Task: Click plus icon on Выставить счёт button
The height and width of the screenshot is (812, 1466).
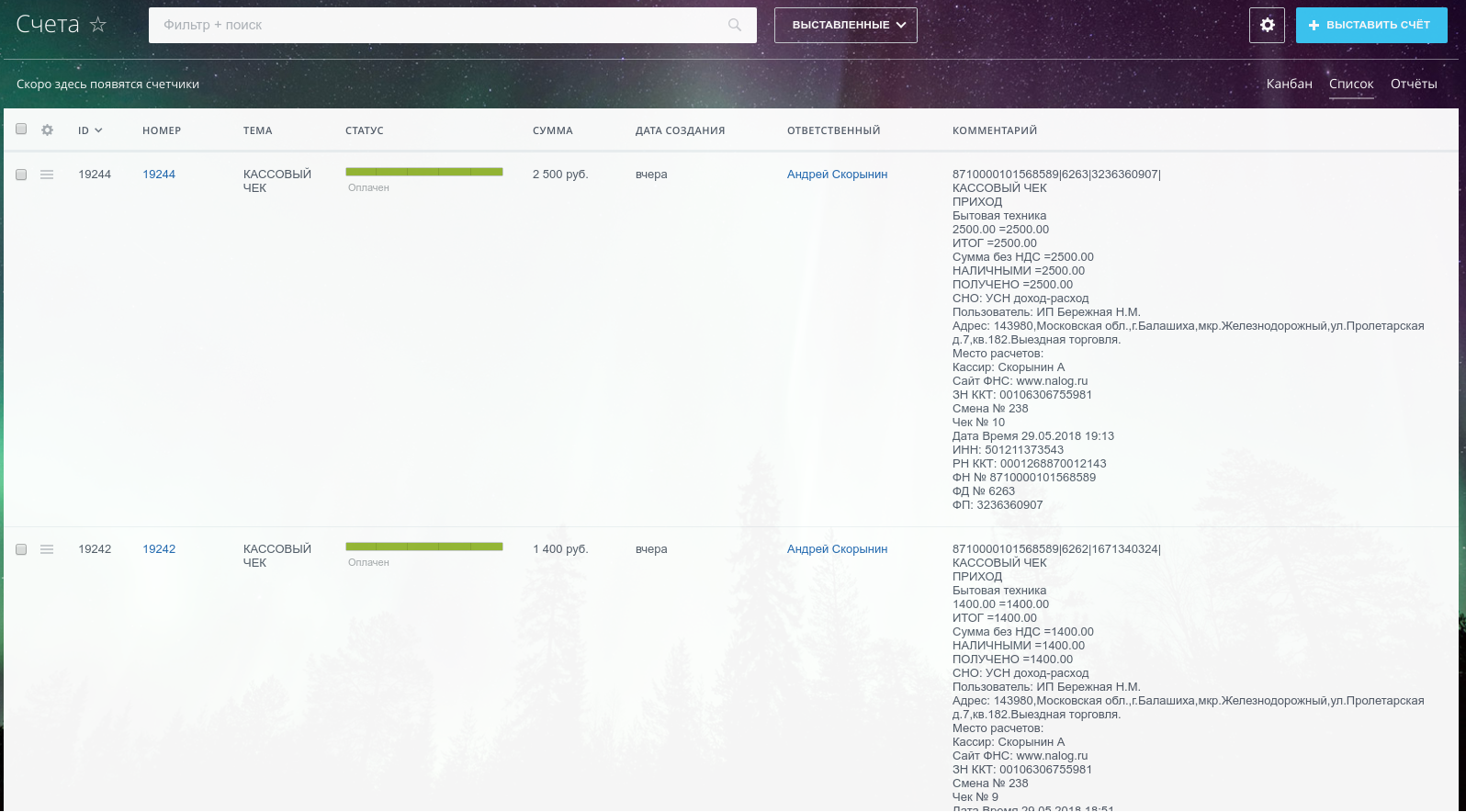Action: [x=1314, y=26]
